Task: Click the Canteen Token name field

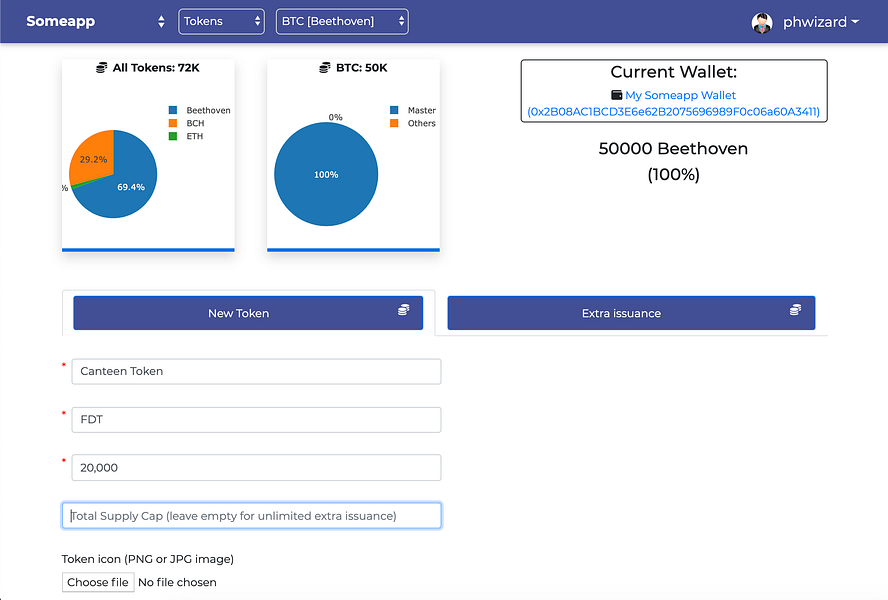Action: (256, 371)
